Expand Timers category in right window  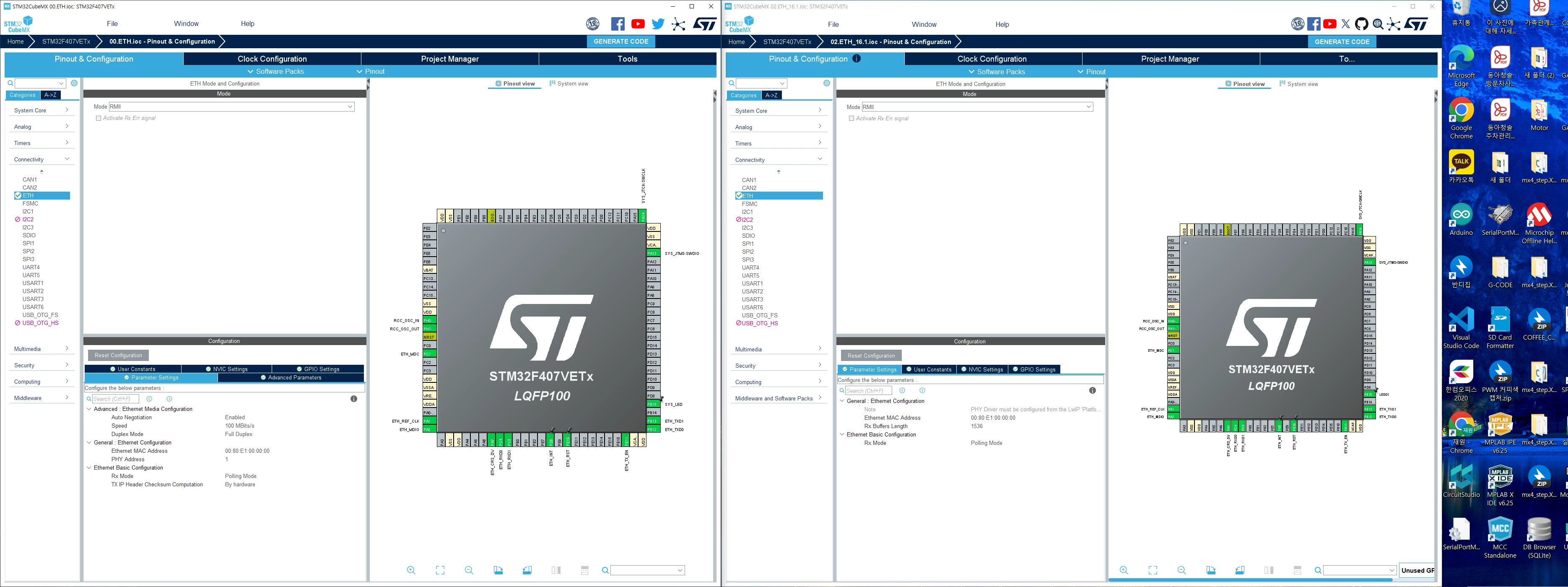[x=779, y=143]
